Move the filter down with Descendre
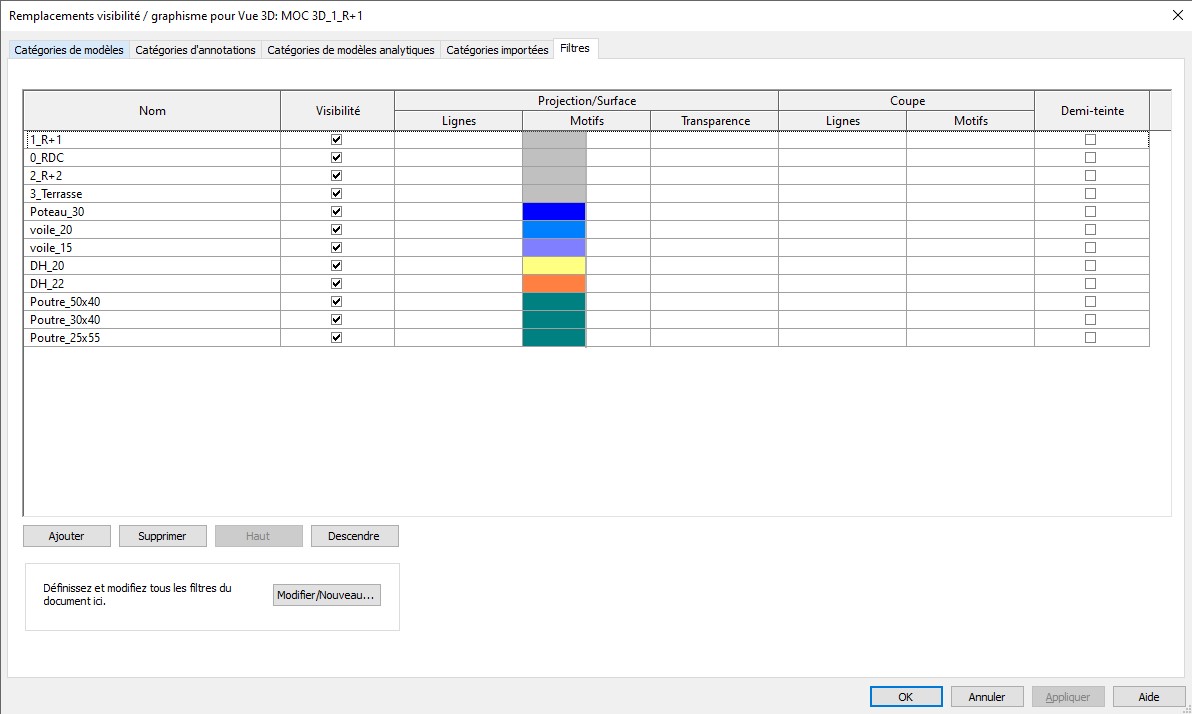 click(x=354, y=536)
